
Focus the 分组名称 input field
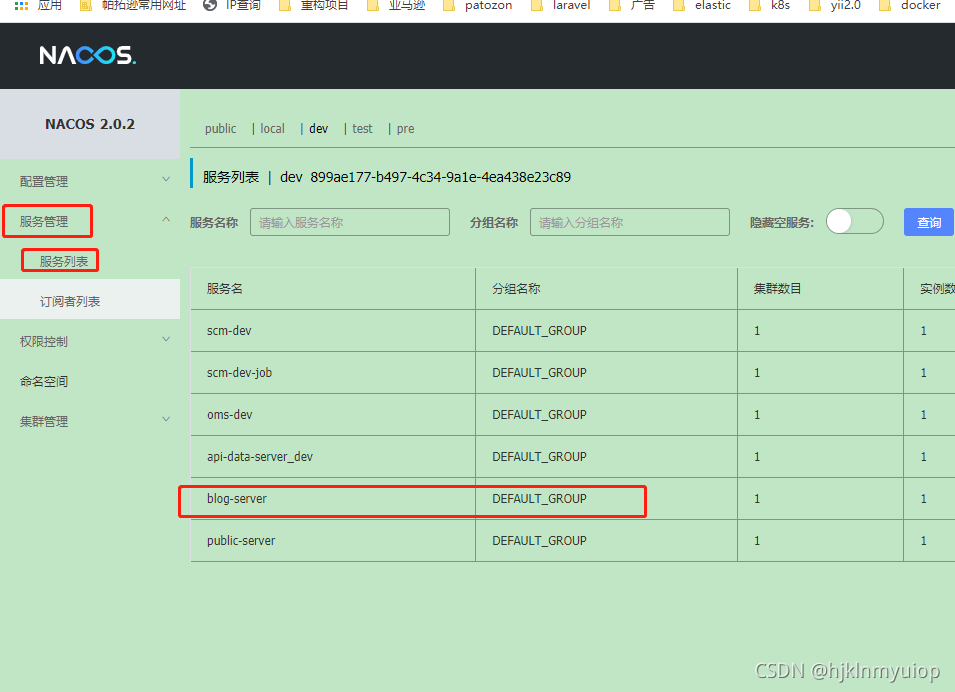coord(630,222)
